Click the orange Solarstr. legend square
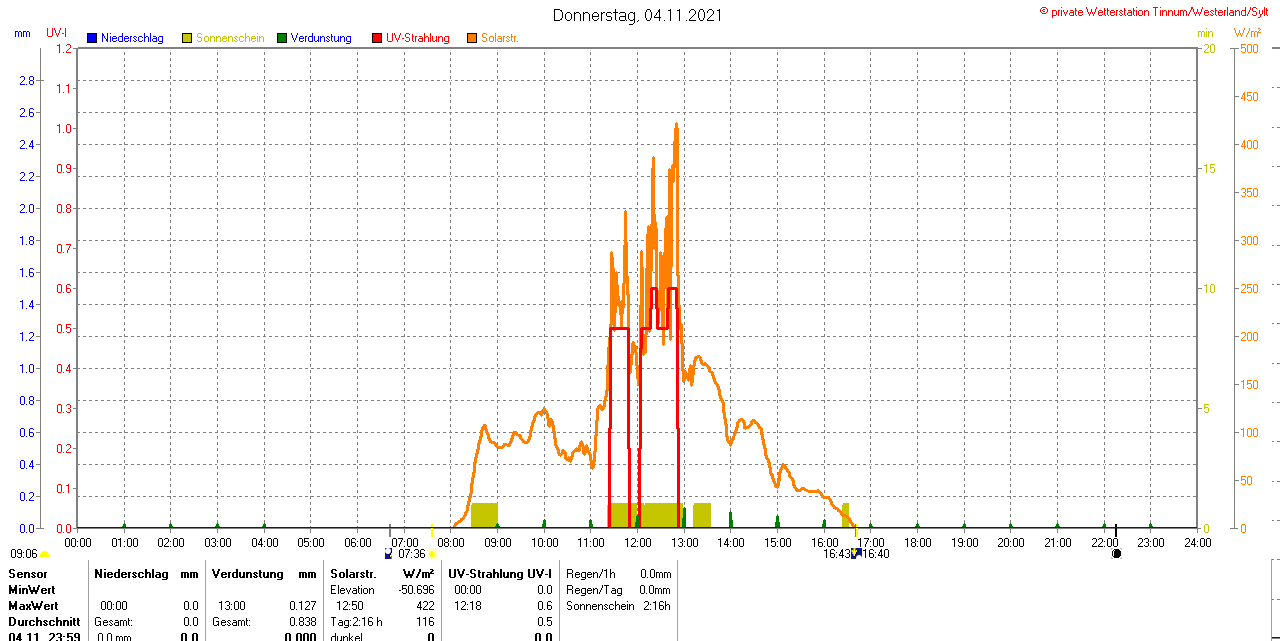 pyautogui.click(x=472, y=38)
